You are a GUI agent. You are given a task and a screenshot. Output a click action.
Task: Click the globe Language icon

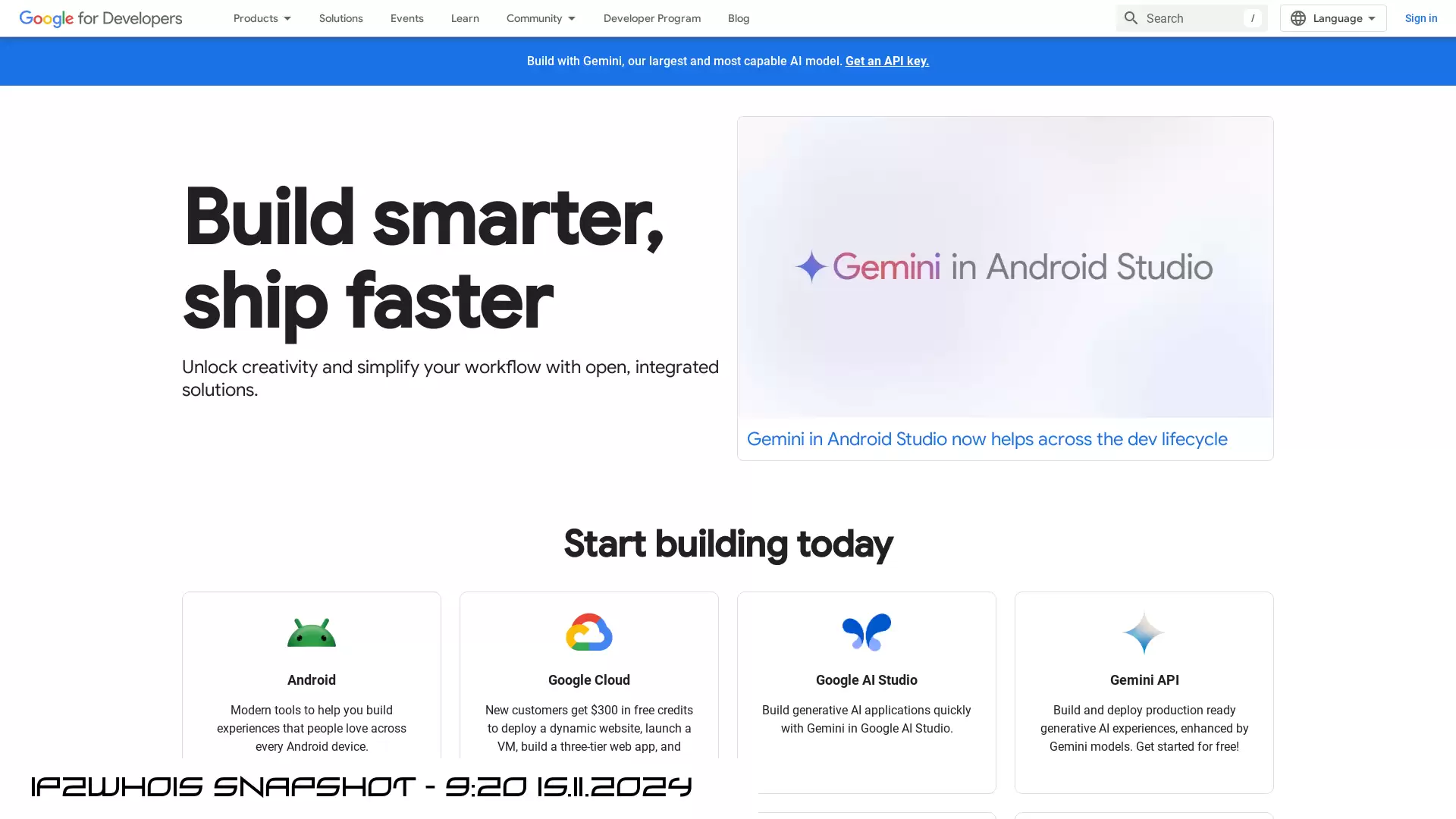pyautogui.click(x=1298, y=18)
